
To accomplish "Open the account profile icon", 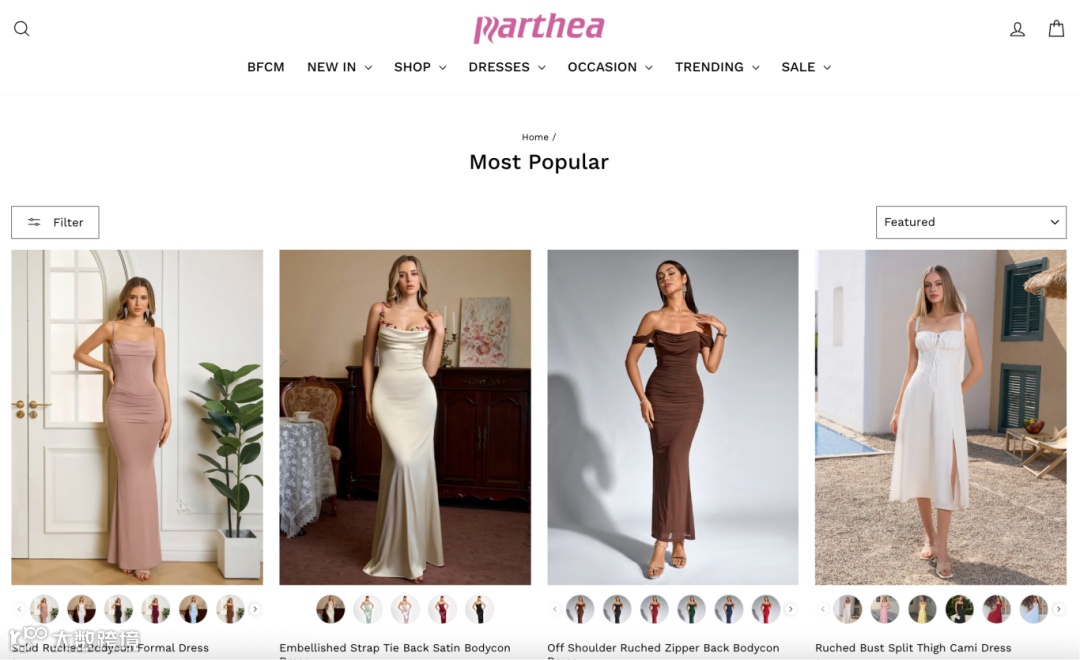I will [1017, 29].
